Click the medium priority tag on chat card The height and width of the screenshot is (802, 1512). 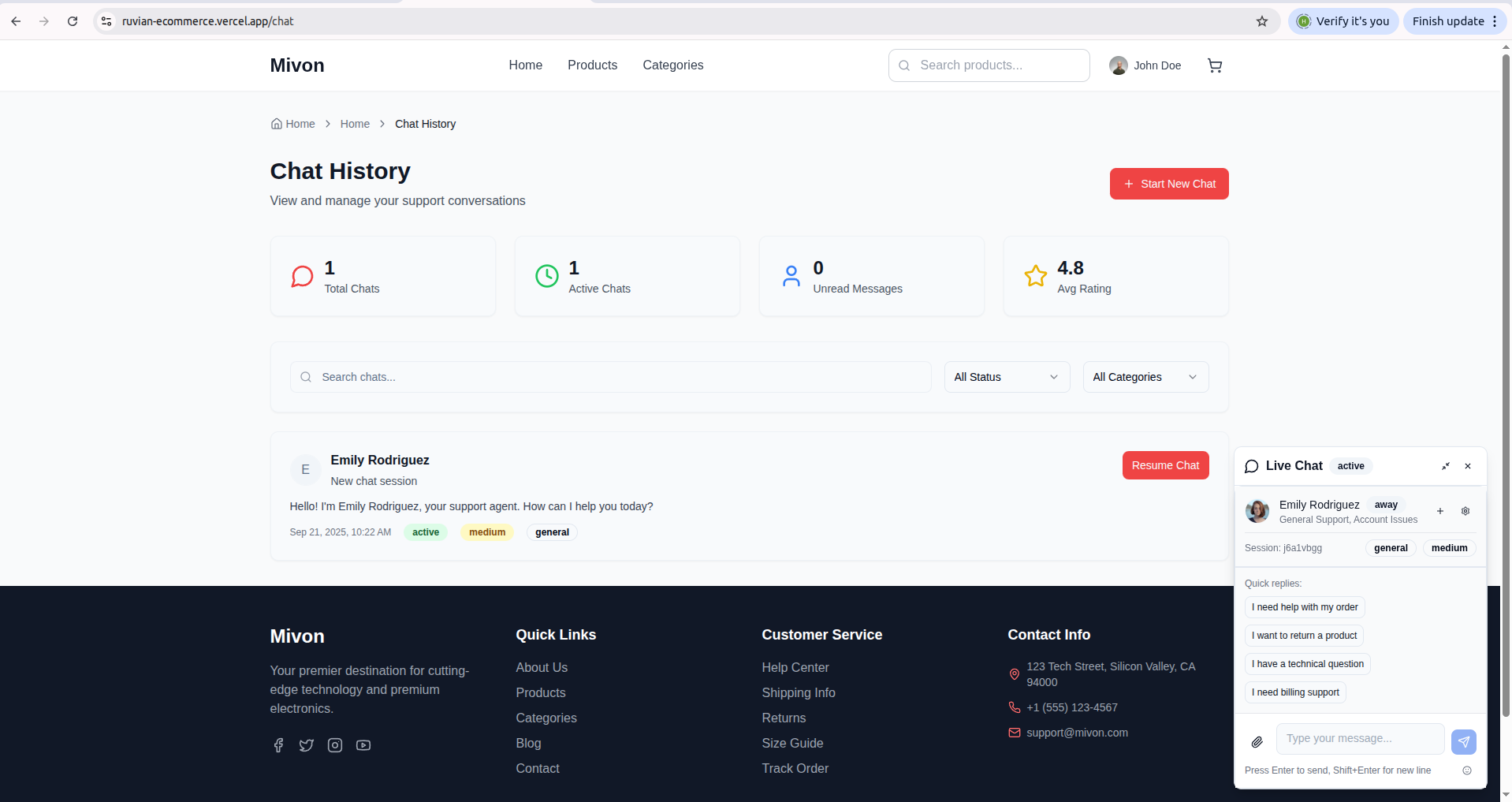pos(487,532)
